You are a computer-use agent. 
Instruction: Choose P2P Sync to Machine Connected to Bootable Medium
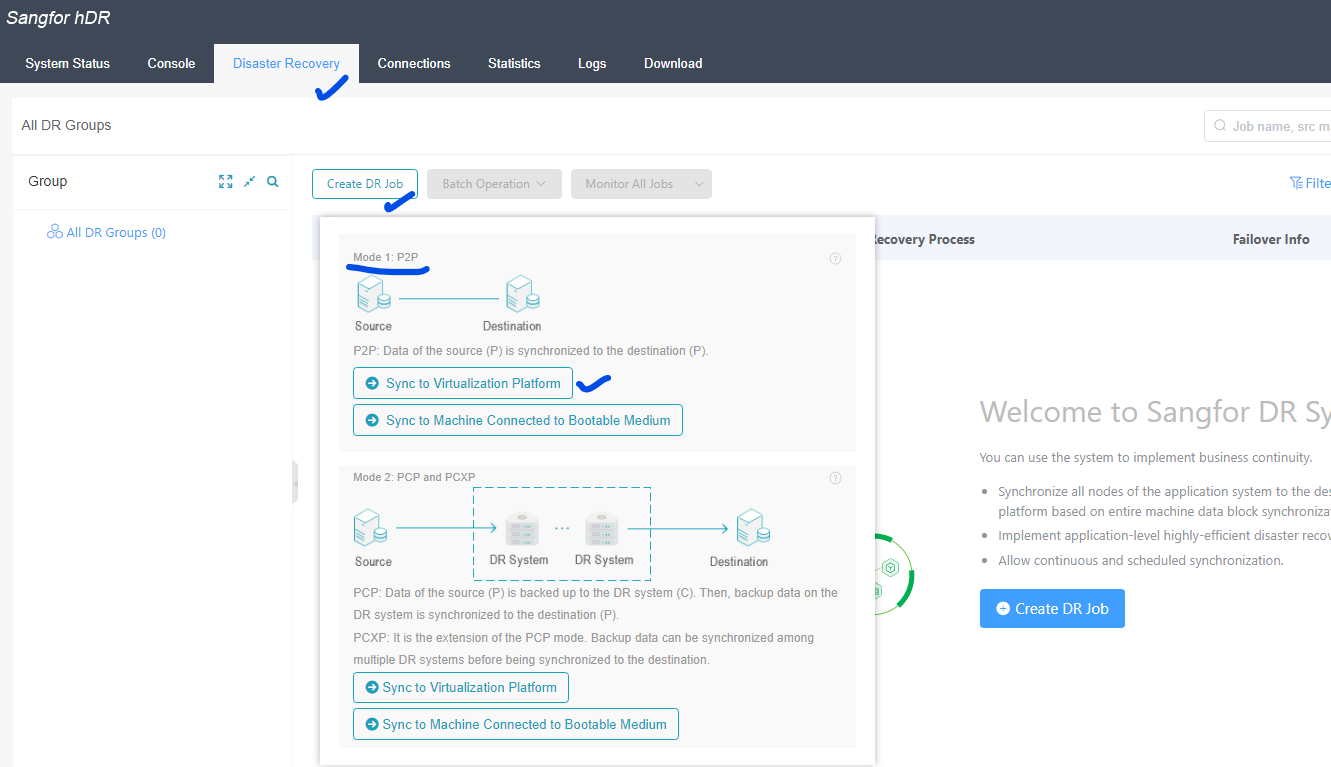click(518, 420)
